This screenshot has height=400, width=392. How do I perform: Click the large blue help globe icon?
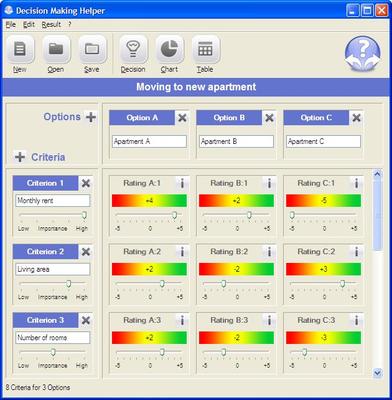pos(363,54)
